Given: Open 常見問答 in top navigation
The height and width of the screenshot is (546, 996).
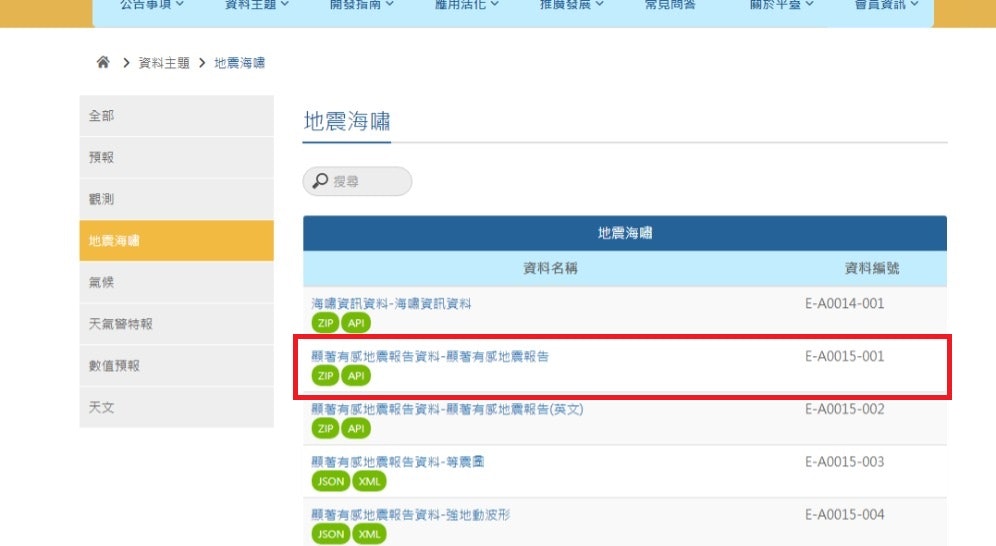Looking at the screenshot, I should pos(670,4).
